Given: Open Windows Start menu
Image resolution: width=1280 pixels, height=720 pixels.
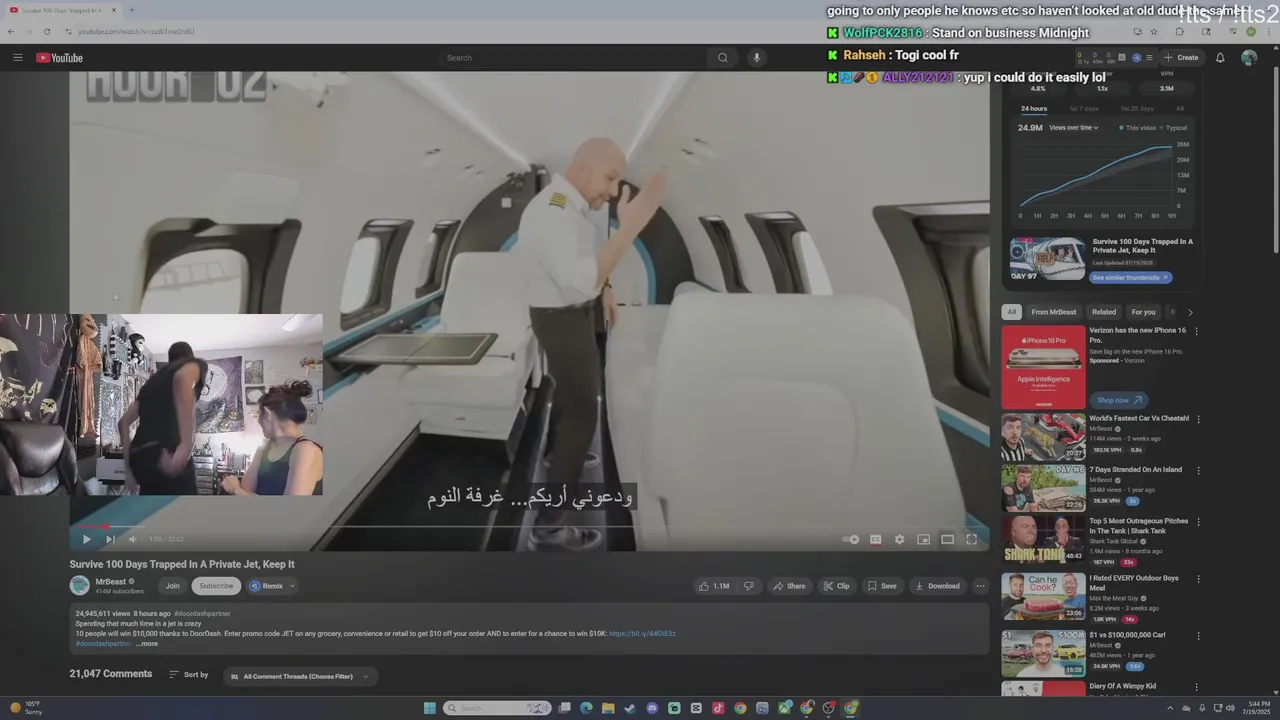Looking at the screenshot, I should point(430,708).
